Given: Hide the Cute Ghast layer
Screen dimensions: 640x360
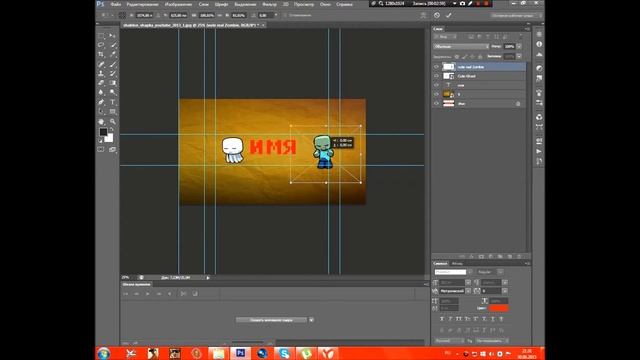Looking at the screenshot, I should [x=436, y=76].
